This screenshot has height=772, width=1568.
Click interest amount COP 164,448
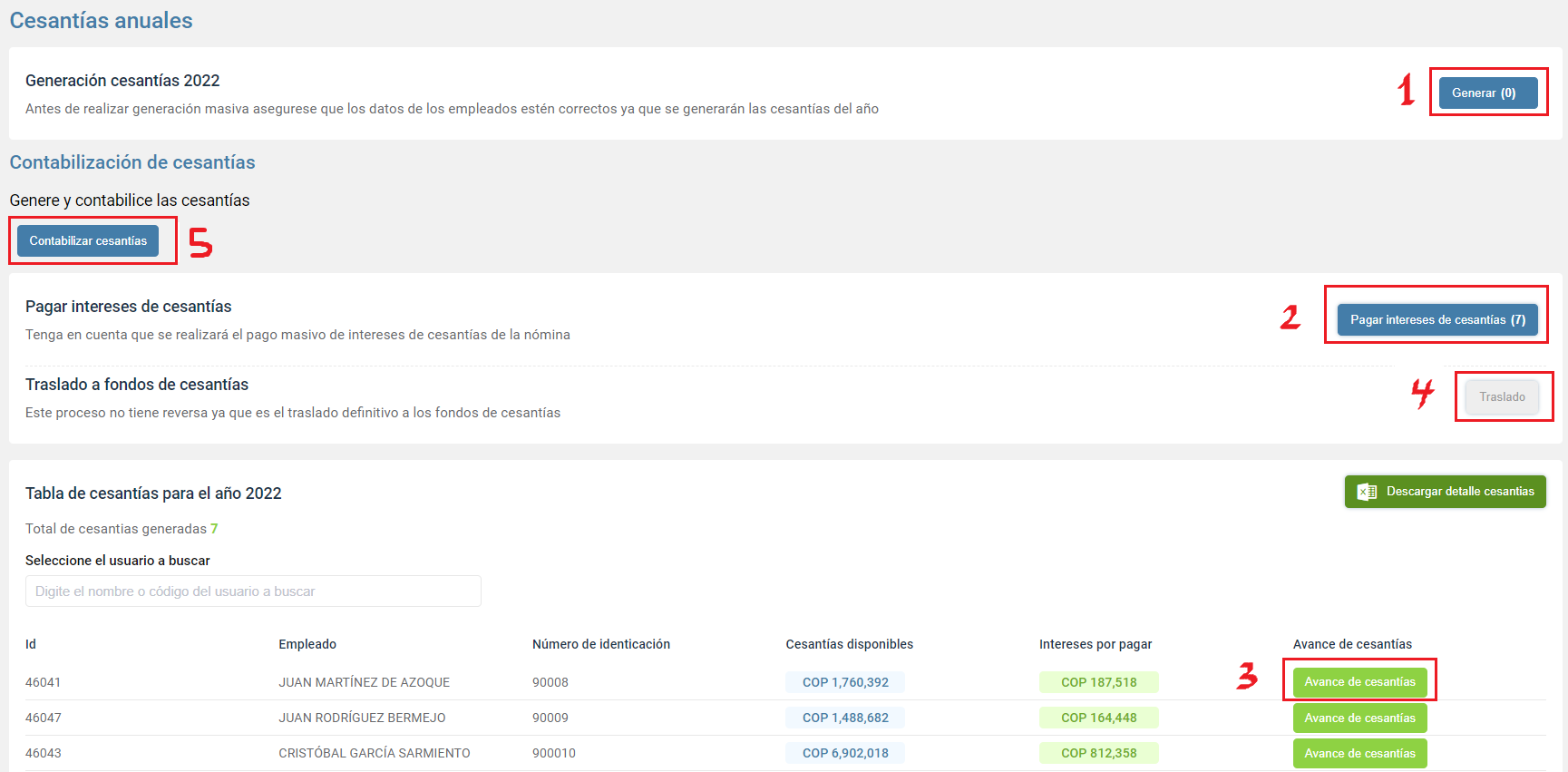tap(1099, 718)
